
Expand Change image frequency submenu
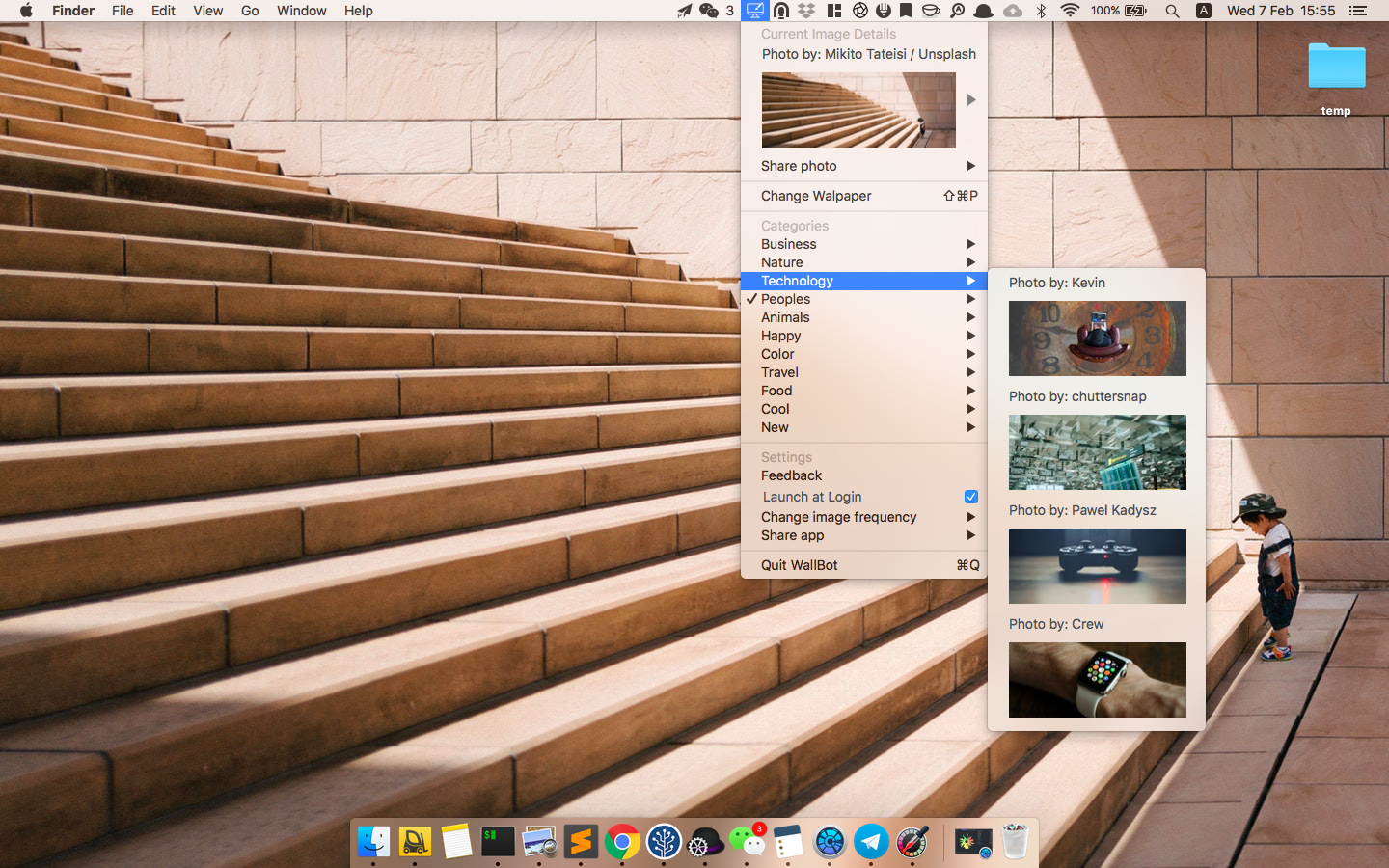(864, 517)
